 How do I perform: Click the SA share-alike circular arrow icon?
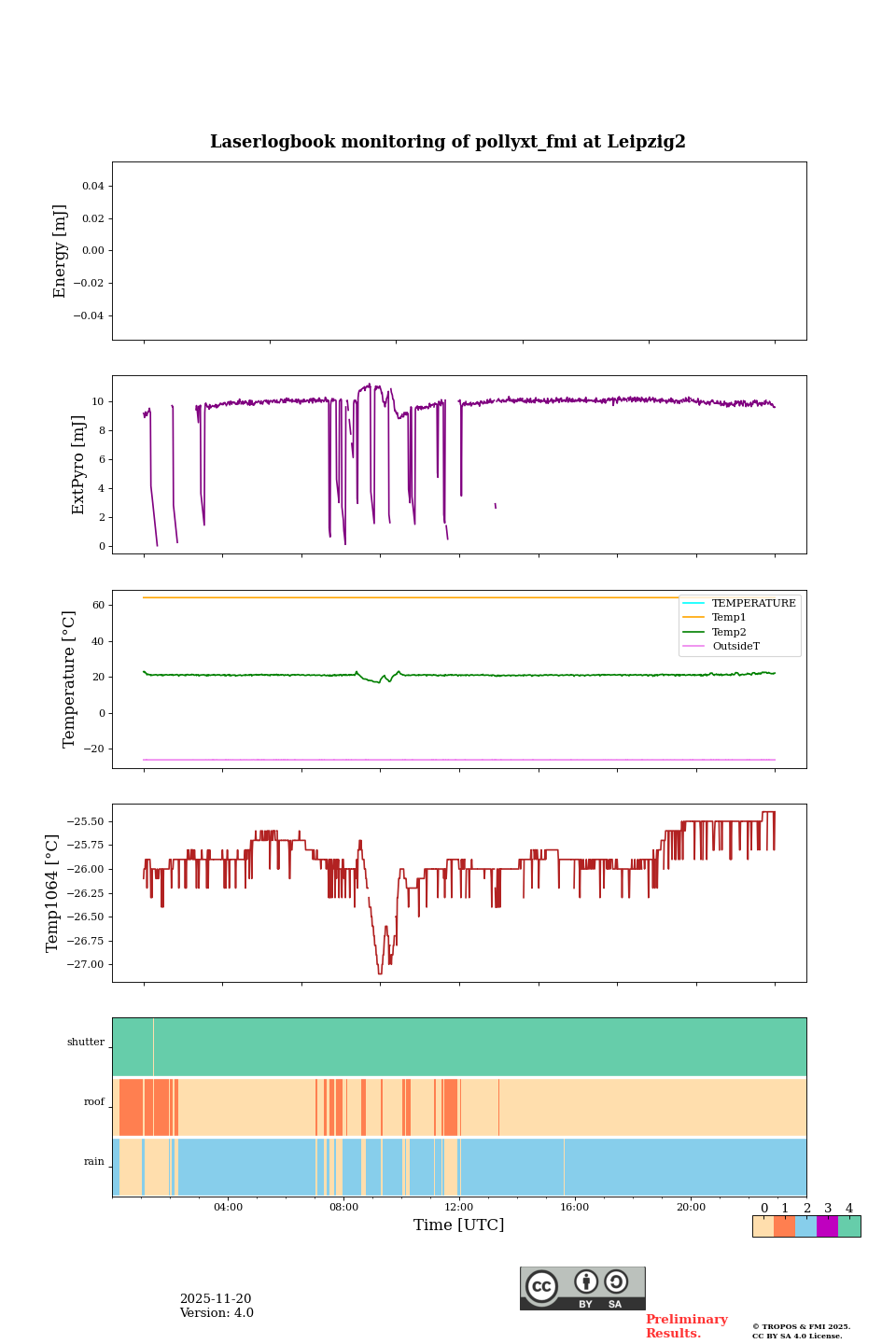click(616, 1281)
